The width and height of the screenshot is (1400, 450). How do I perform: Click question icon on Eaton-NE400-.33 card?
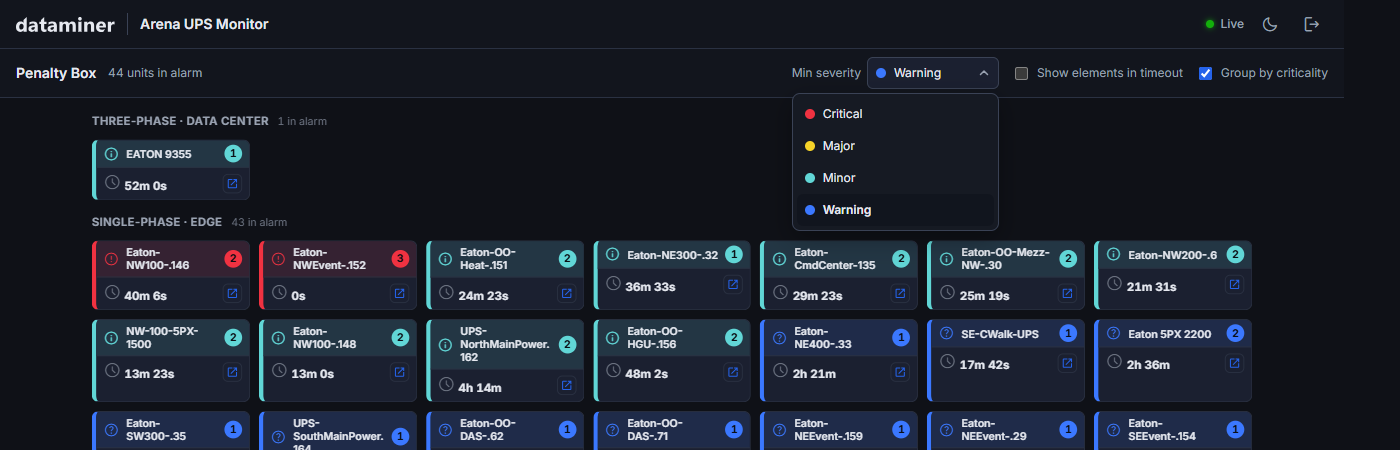tap(780, 338)
